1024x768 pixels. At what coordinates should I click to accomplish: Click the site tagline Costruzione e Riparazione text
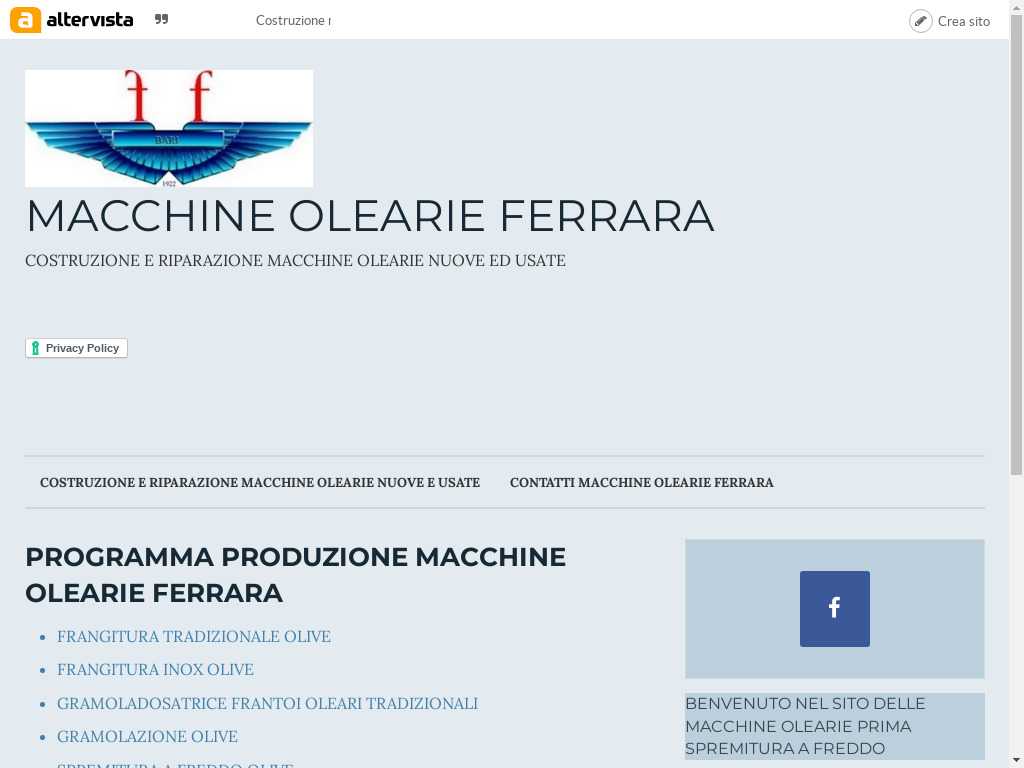pyautogui.click(x=295, y=261)
